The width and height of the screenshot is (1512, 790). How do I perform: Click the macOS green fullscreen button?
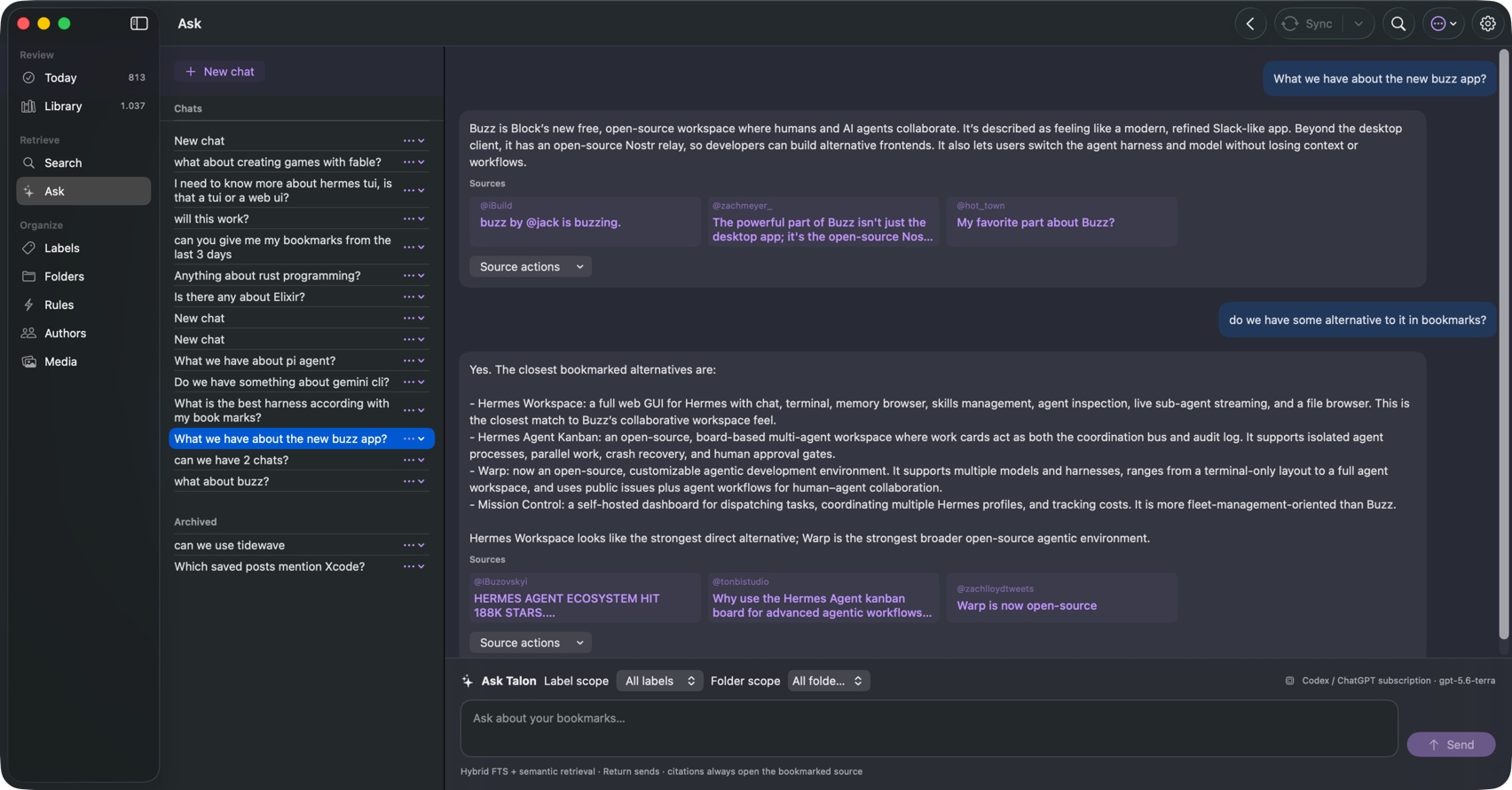point(64,24)
